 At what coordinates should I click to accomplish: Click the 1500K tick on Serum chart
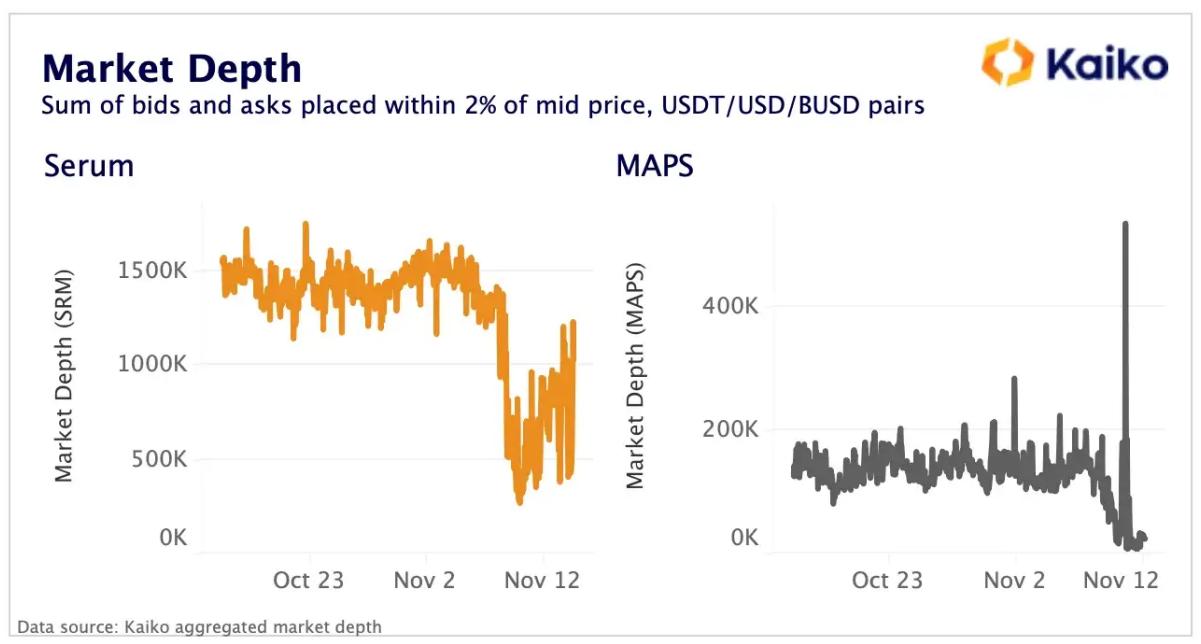(153, 272)
